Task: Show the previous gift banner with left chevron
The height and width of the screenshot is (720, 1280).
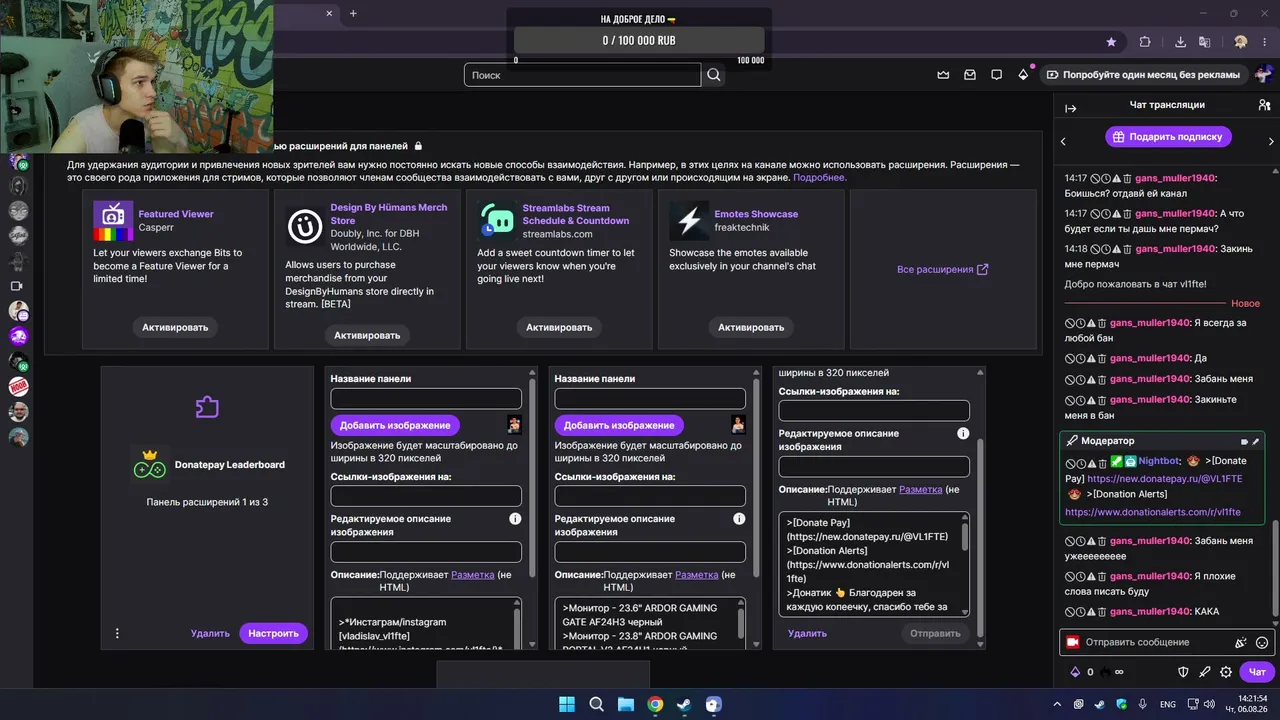Action: (x=1063, y=141)
